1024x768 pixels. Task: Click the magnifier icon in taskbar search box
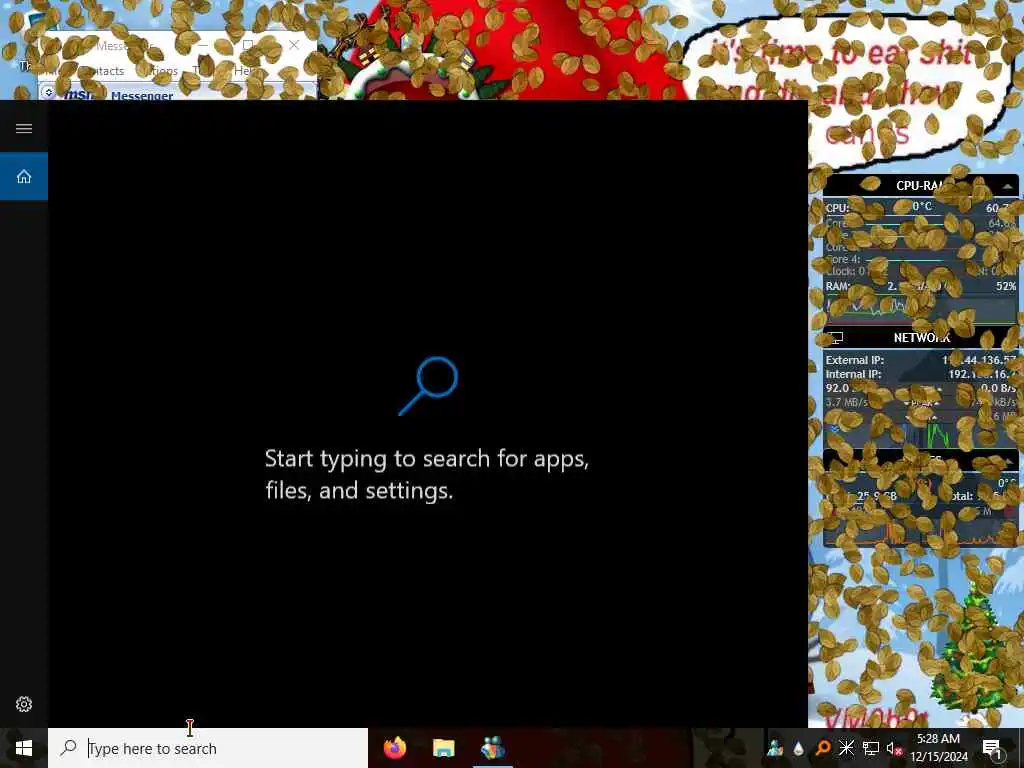click(68, 748)
